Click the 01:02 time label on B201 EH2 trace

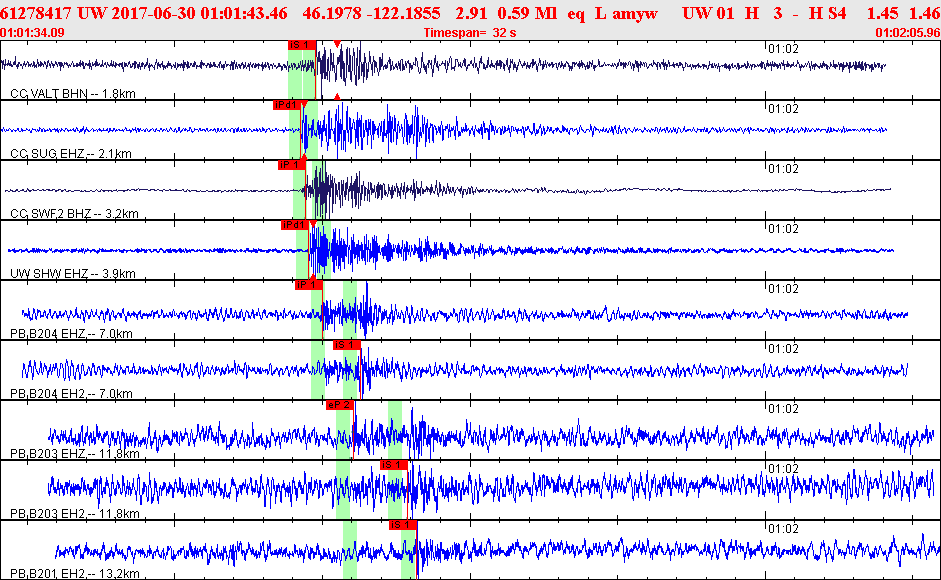click(784, 529)
